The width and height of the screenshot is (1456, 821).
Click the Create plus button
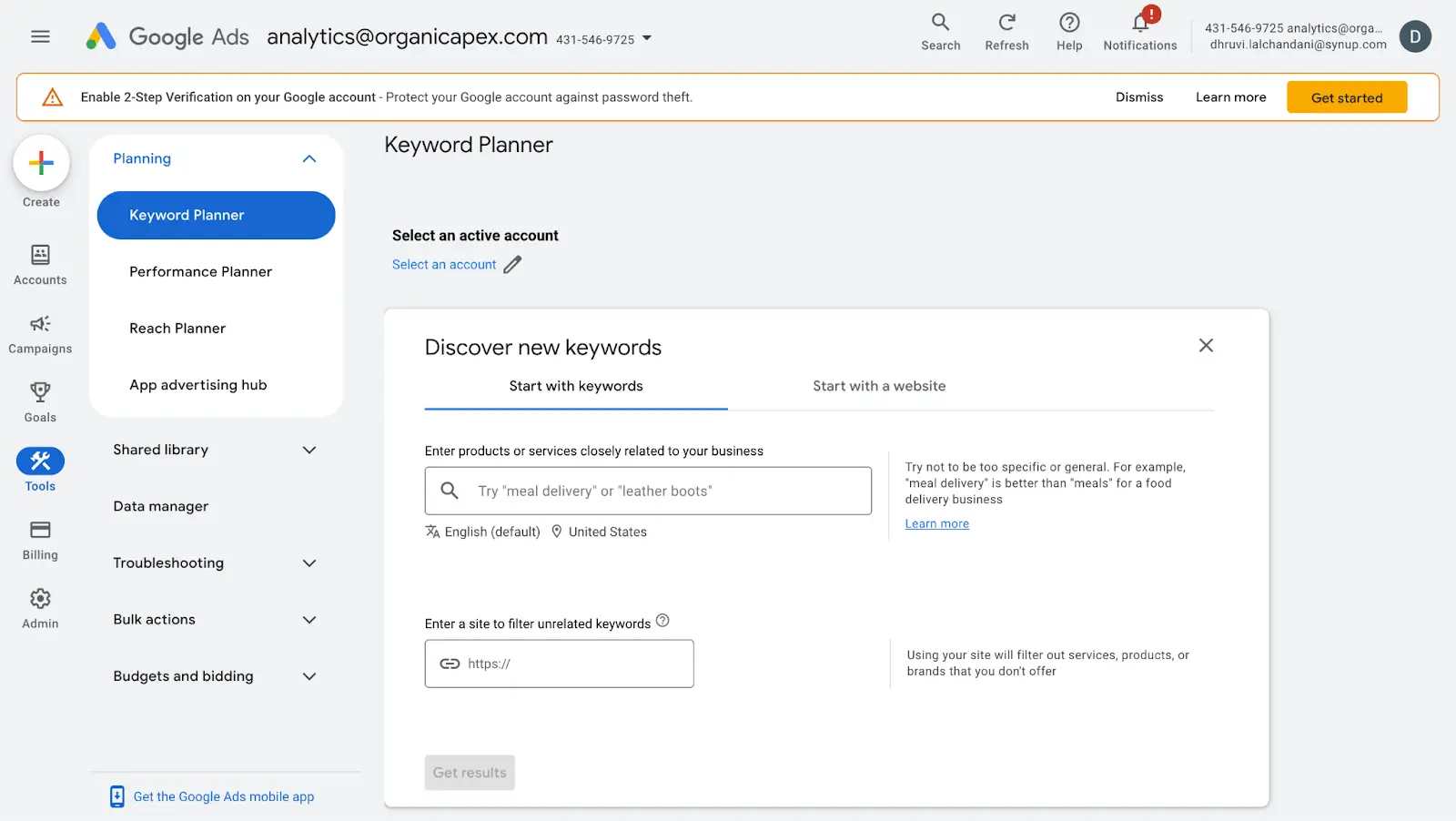pos(41,163)
